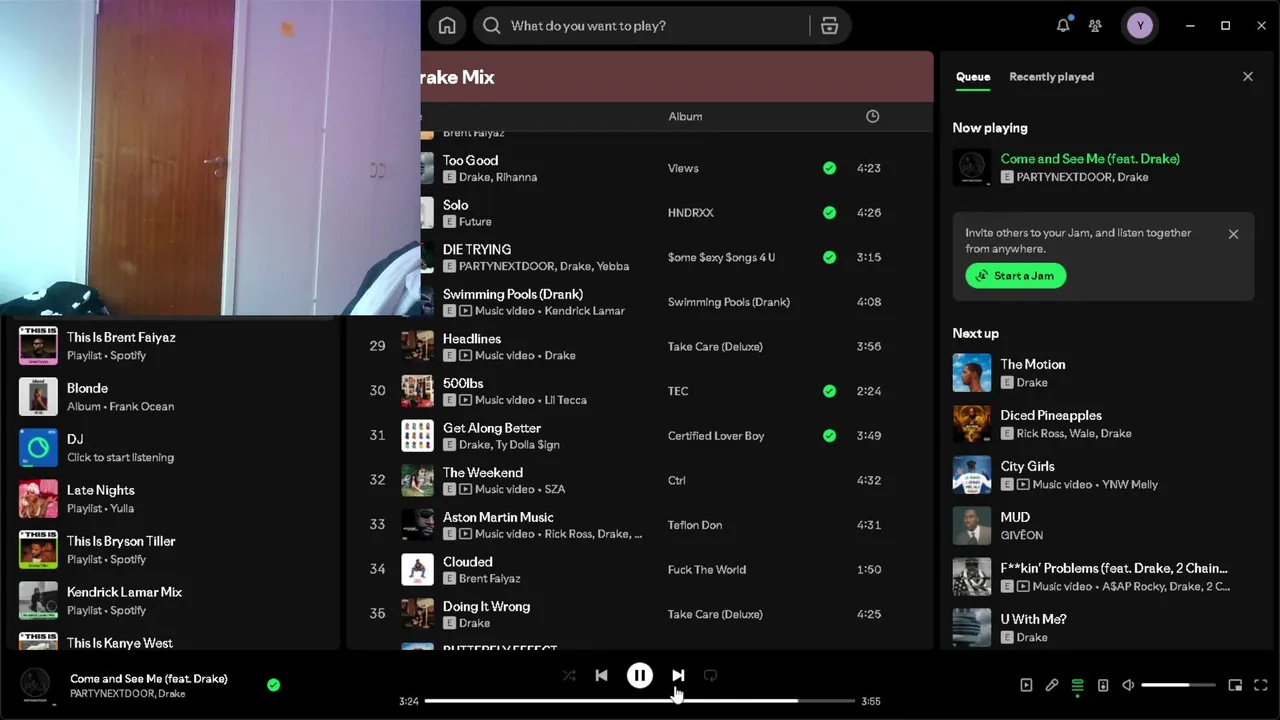Play Aston Martin Music track
The width and height of the screenshot is (1280, 720).
[x=640, y=525]
